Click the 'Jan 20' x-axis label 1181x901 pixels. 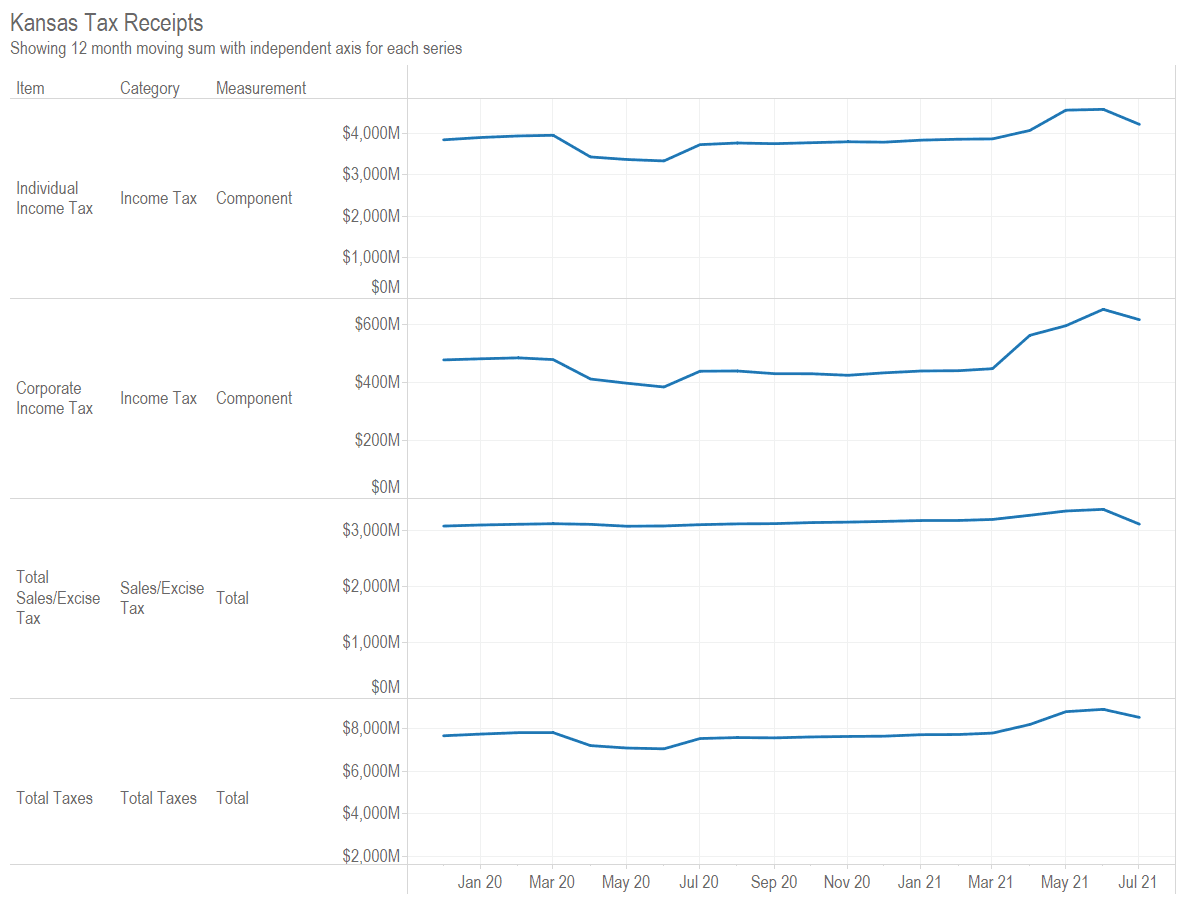pyautogui.click(x=480, y=882)
